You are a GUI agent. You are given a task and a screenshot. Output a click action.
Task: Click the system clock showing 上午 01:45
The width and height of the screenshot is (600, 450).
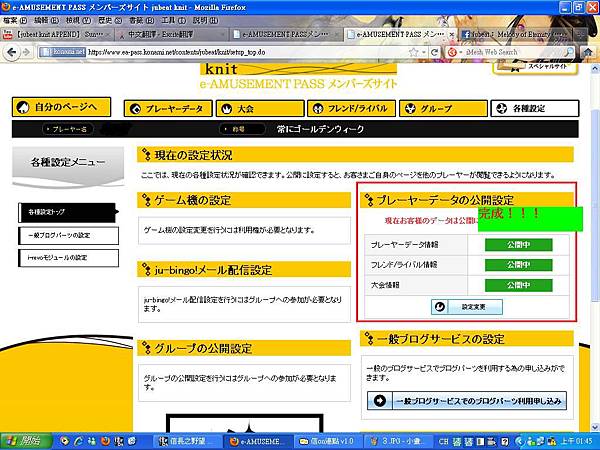(x=577, y=442)
